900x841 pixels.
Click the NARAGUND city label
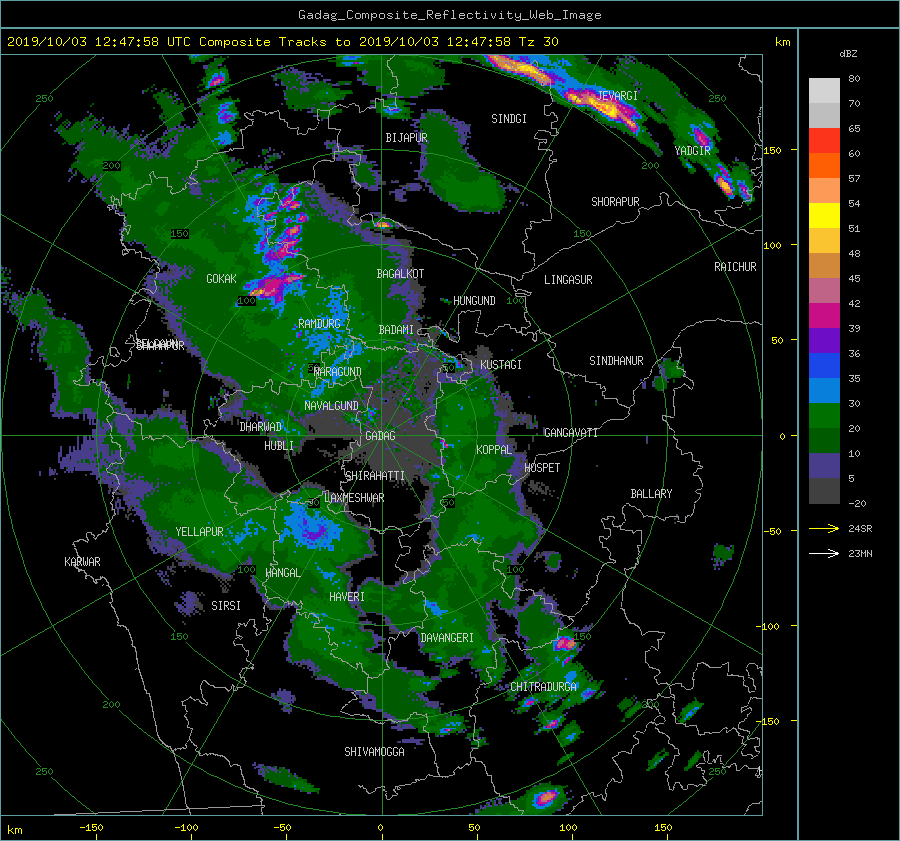point(338,372)
